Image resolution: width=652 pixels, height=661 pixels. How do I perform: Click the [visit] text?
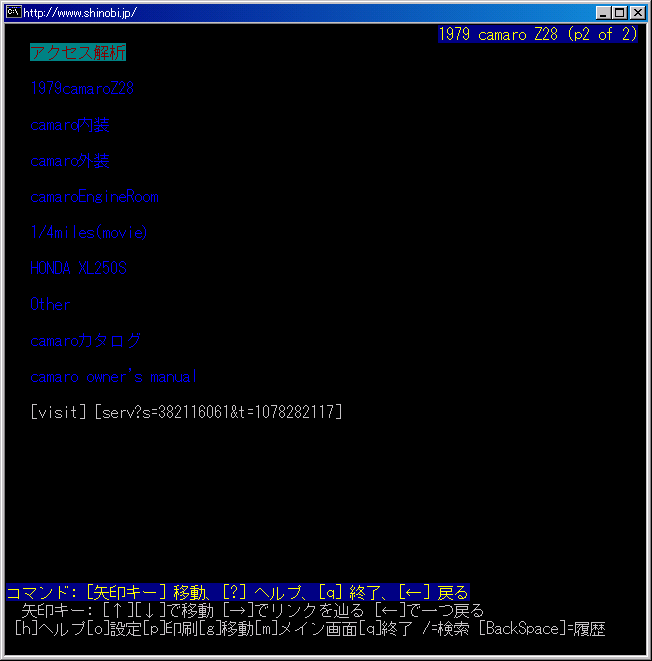[59, 412]
